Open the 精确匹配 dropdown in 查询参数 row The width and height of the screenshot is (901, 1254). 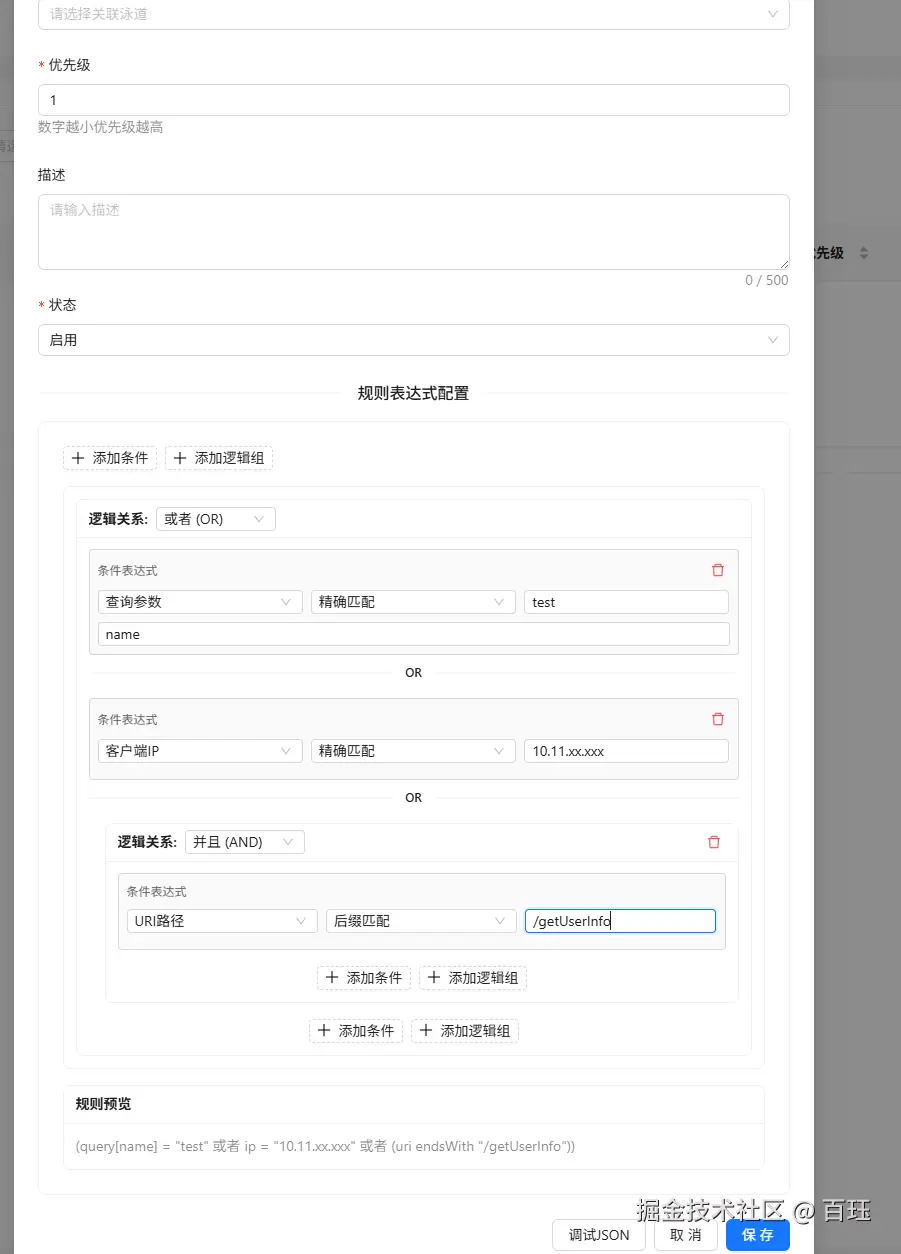[x=413, y=602]
